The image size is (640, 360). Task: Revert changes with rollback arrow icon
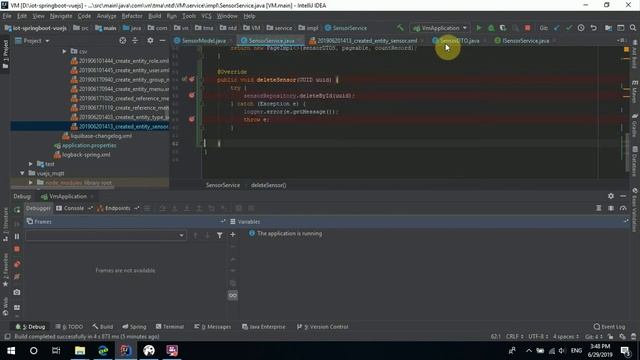pyautogui.click(x=593, y=28)
